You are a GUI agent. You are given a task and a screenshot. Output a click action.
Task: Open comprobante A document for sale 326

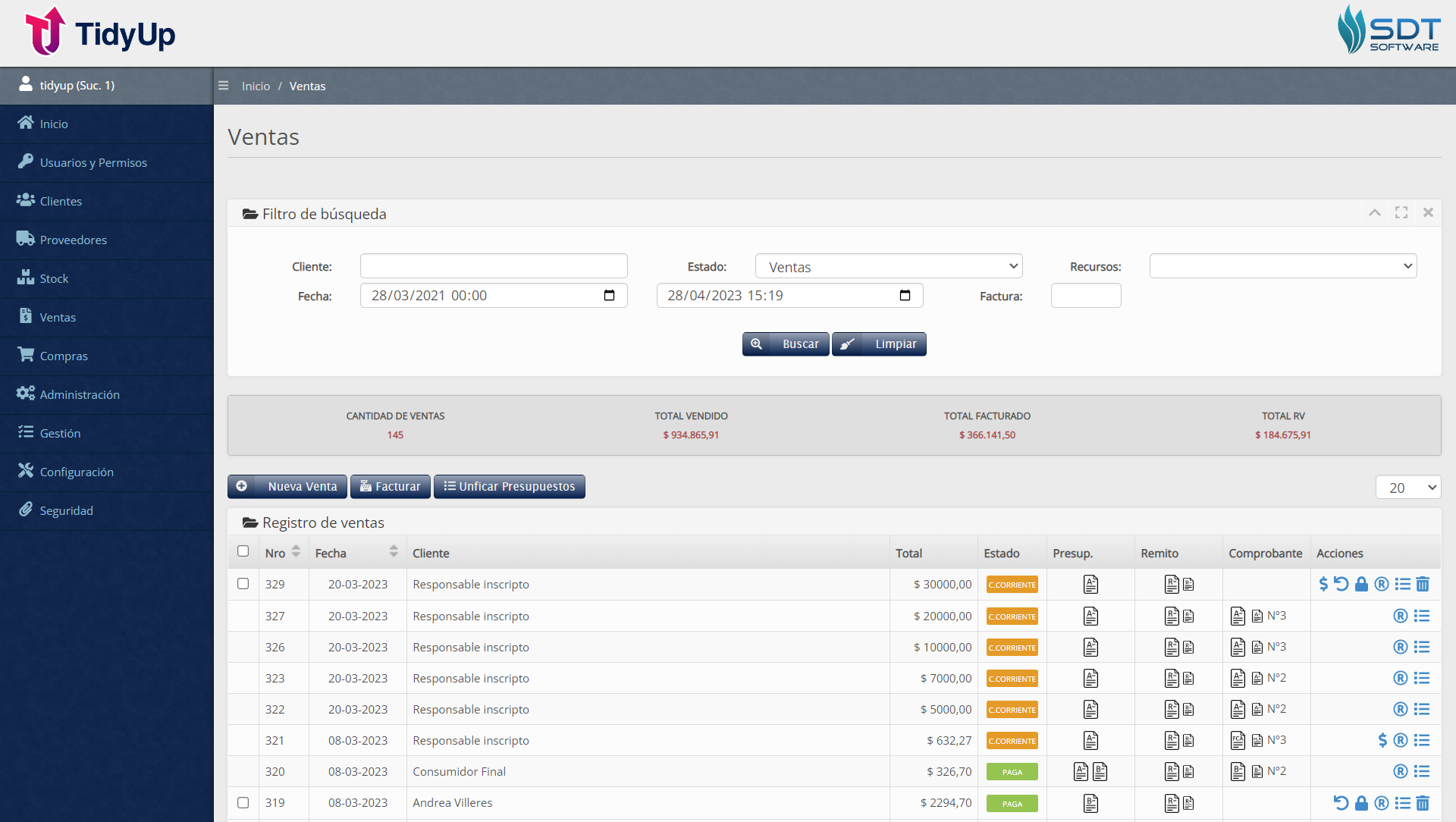click(x=1238, y=647)
